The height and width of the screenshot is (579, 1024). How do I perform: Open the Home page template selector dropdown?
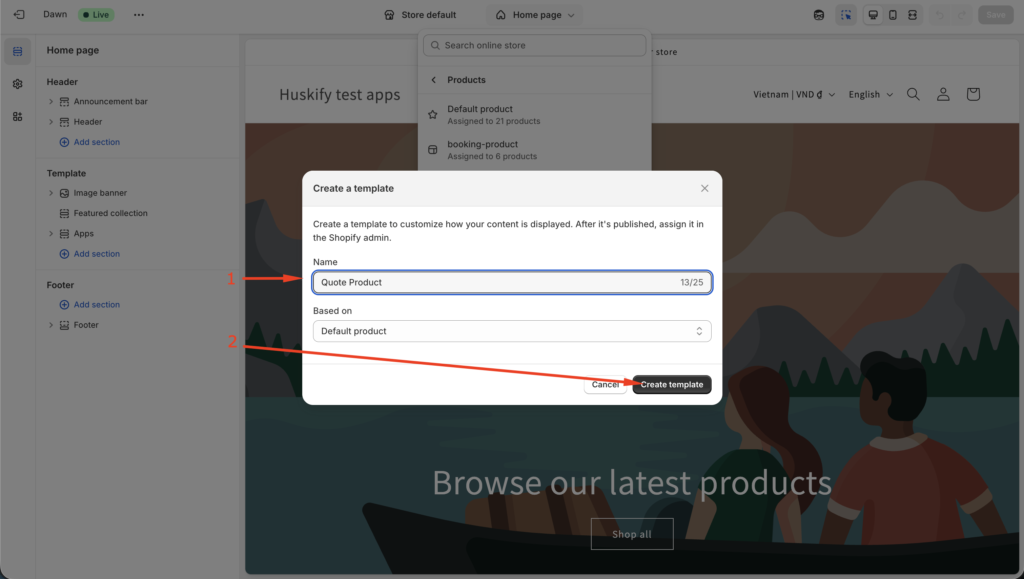point(537,15)
